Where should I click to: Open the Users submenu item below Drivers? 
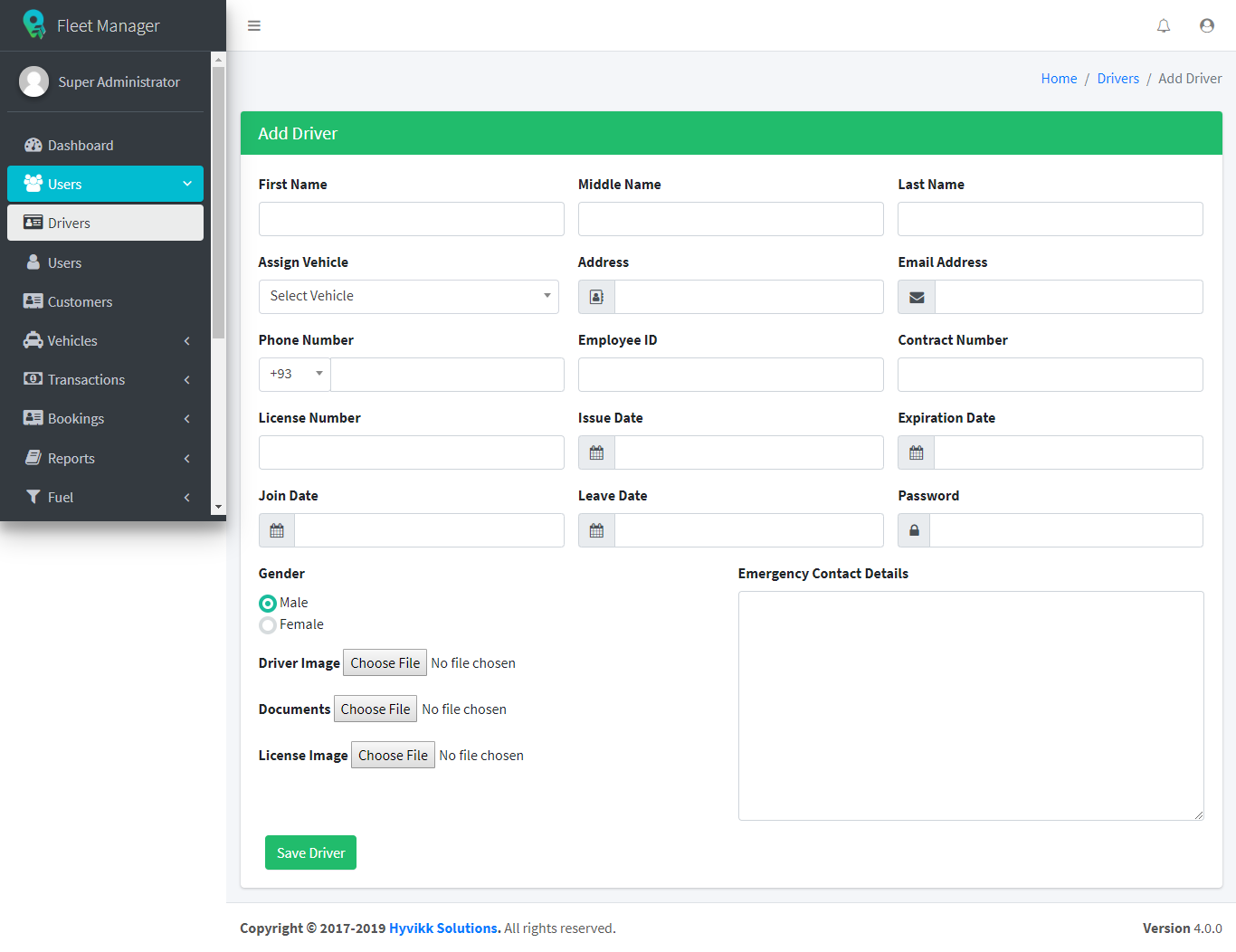coord(105,262)
